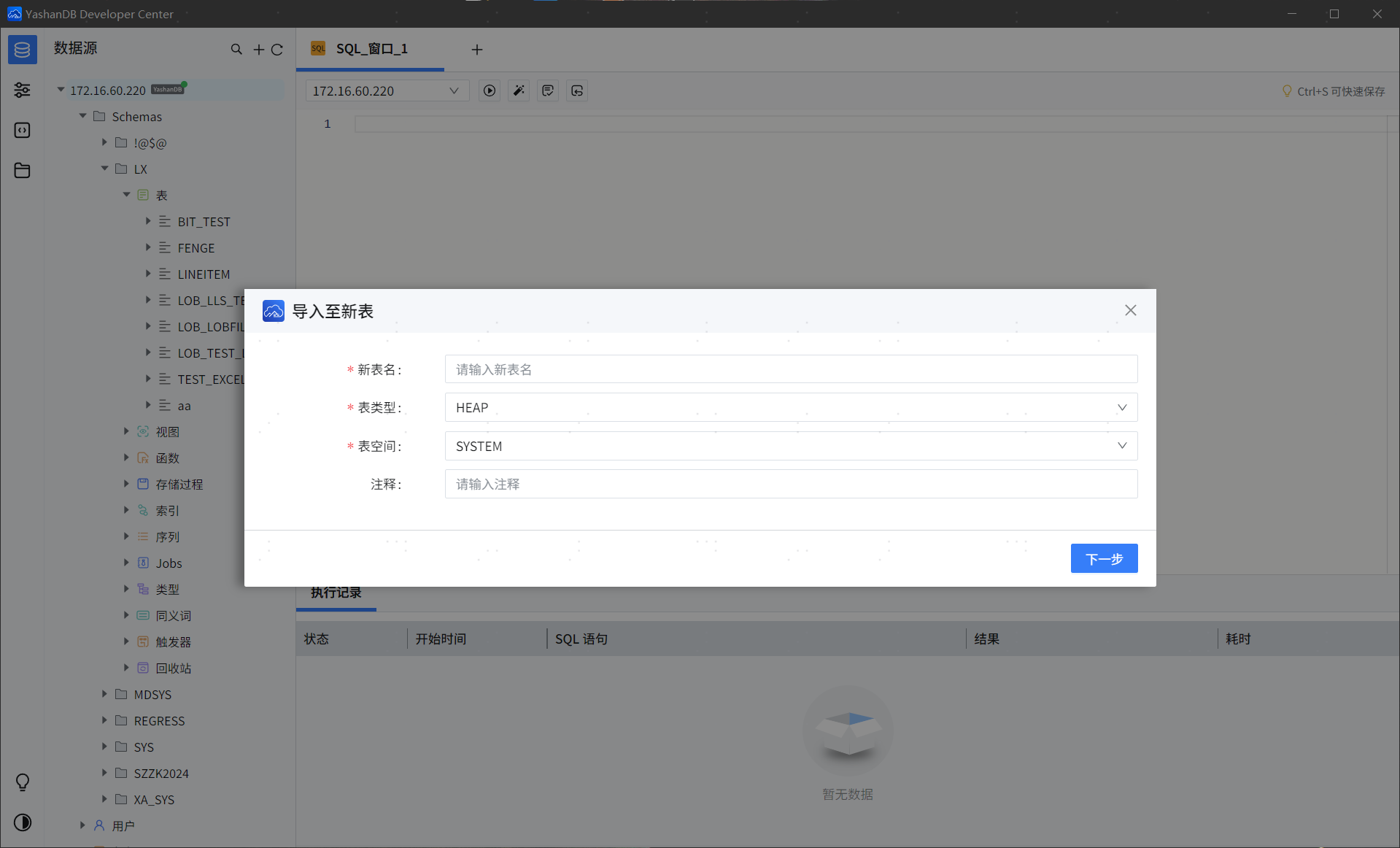The height and width of the screenshot is (848, 1400).
Task: Close the 导入至新表 dialog
Action: pos(1130,310)
